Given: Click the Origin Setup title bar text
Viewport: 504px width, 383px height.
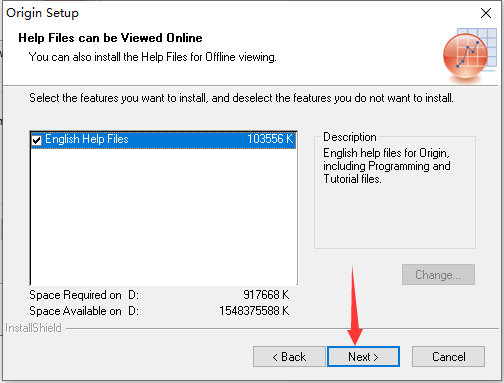Looking at the screenshot, I should click(42, 13).
